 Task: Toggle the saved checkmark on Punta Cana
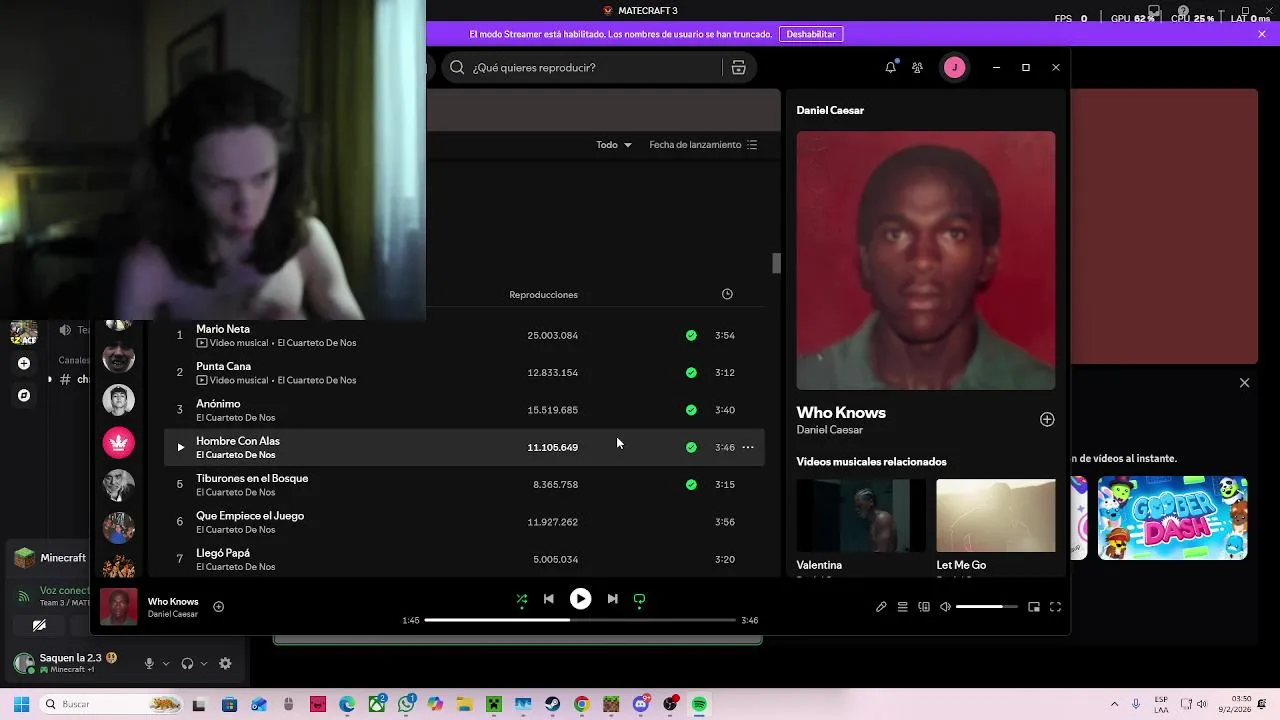pyautogui.click(x=691, y=372)
